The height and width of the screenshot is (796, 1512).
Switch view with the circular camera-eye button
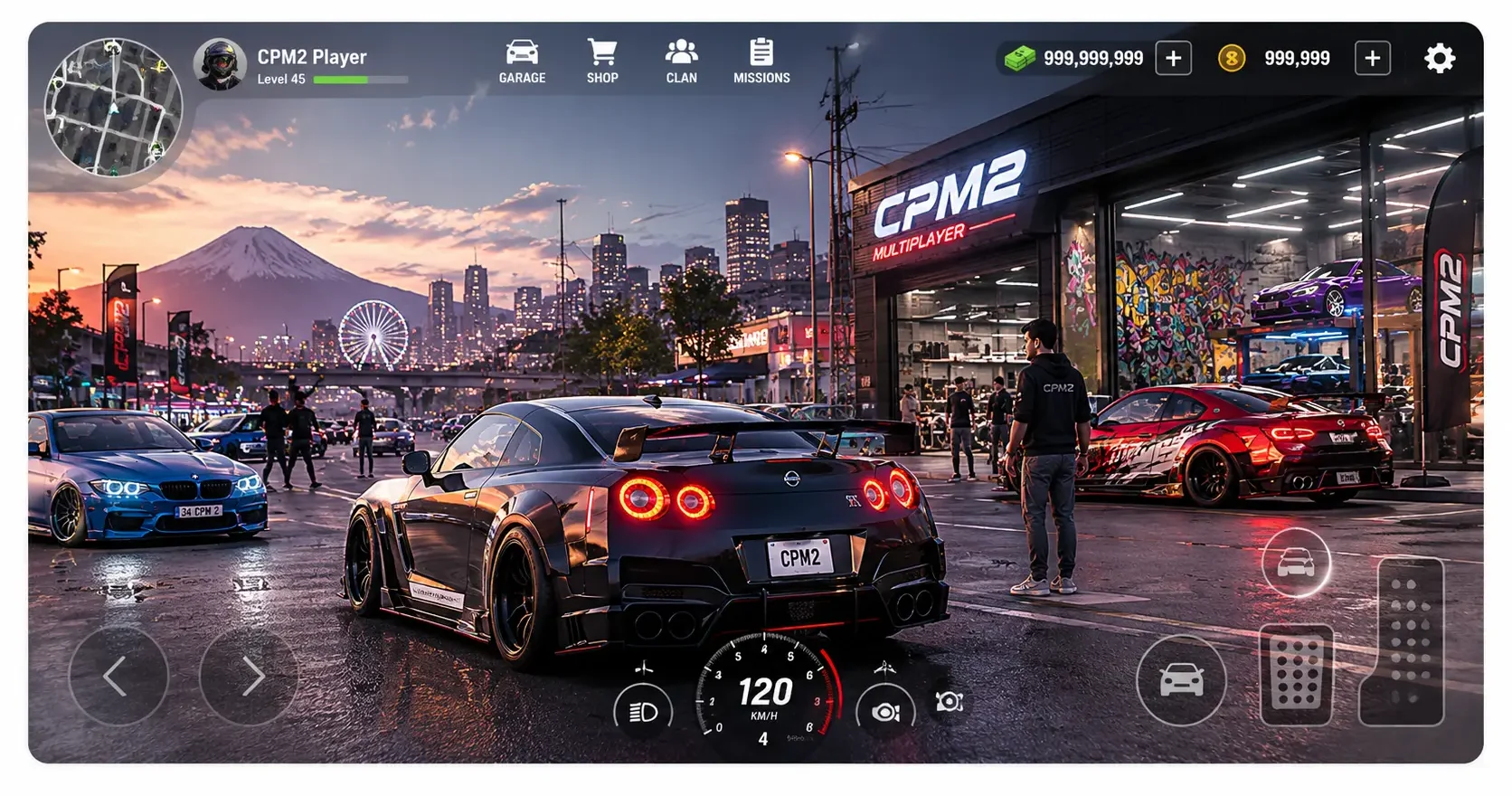(885, 711)
